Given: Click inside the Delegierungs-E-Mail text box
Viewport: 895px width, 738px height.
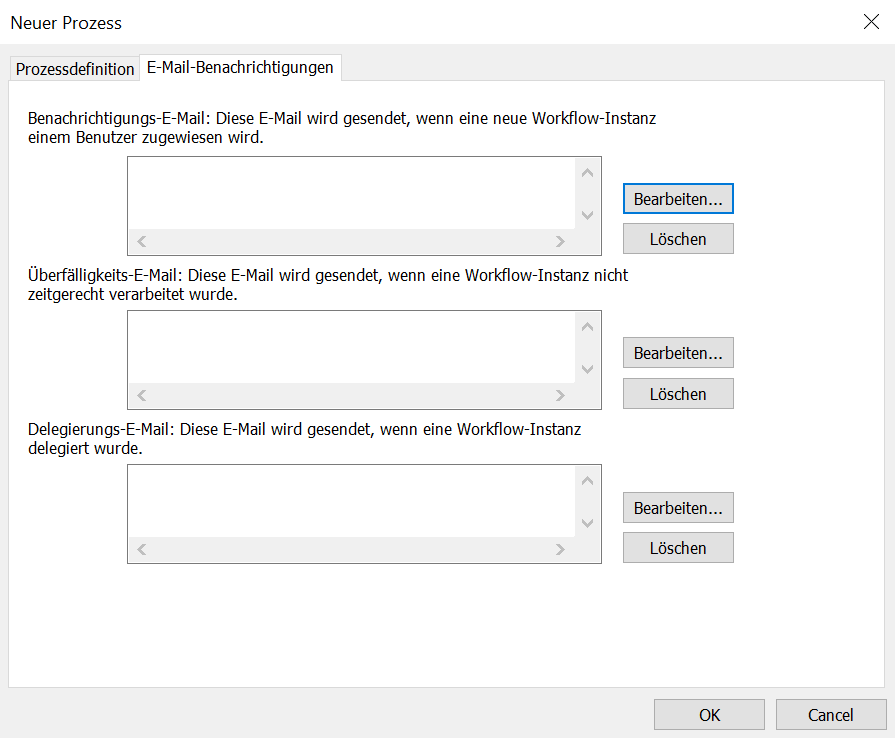Looking at the screenshot, I should point(352,502).
